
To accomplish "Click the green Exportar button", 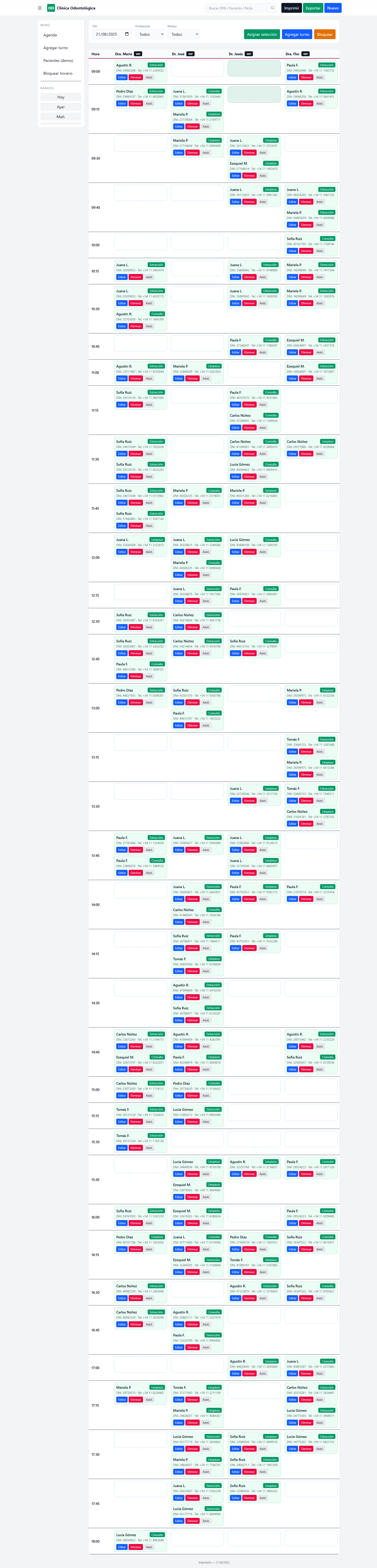I will click(313, 8).
